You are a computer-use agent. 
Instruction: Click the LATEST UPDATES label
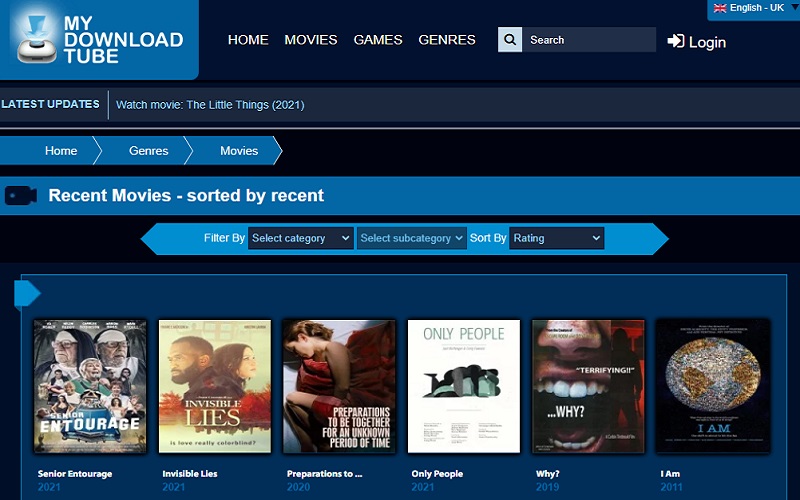point(51,104)
